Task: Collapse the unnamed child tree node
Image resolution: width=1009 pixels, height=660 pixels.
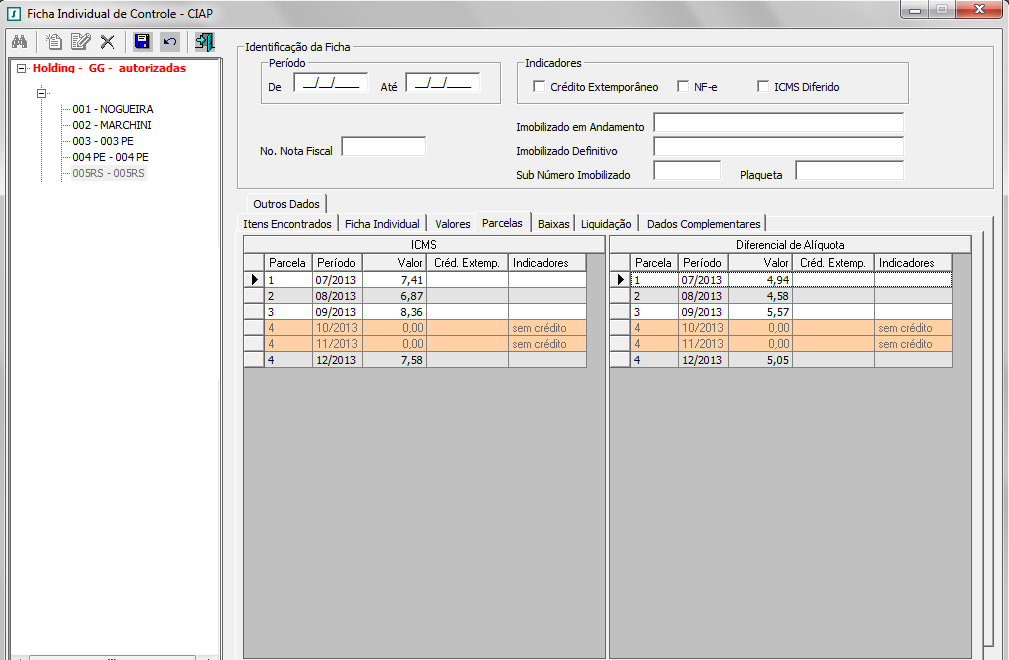Action: [42, 93]
